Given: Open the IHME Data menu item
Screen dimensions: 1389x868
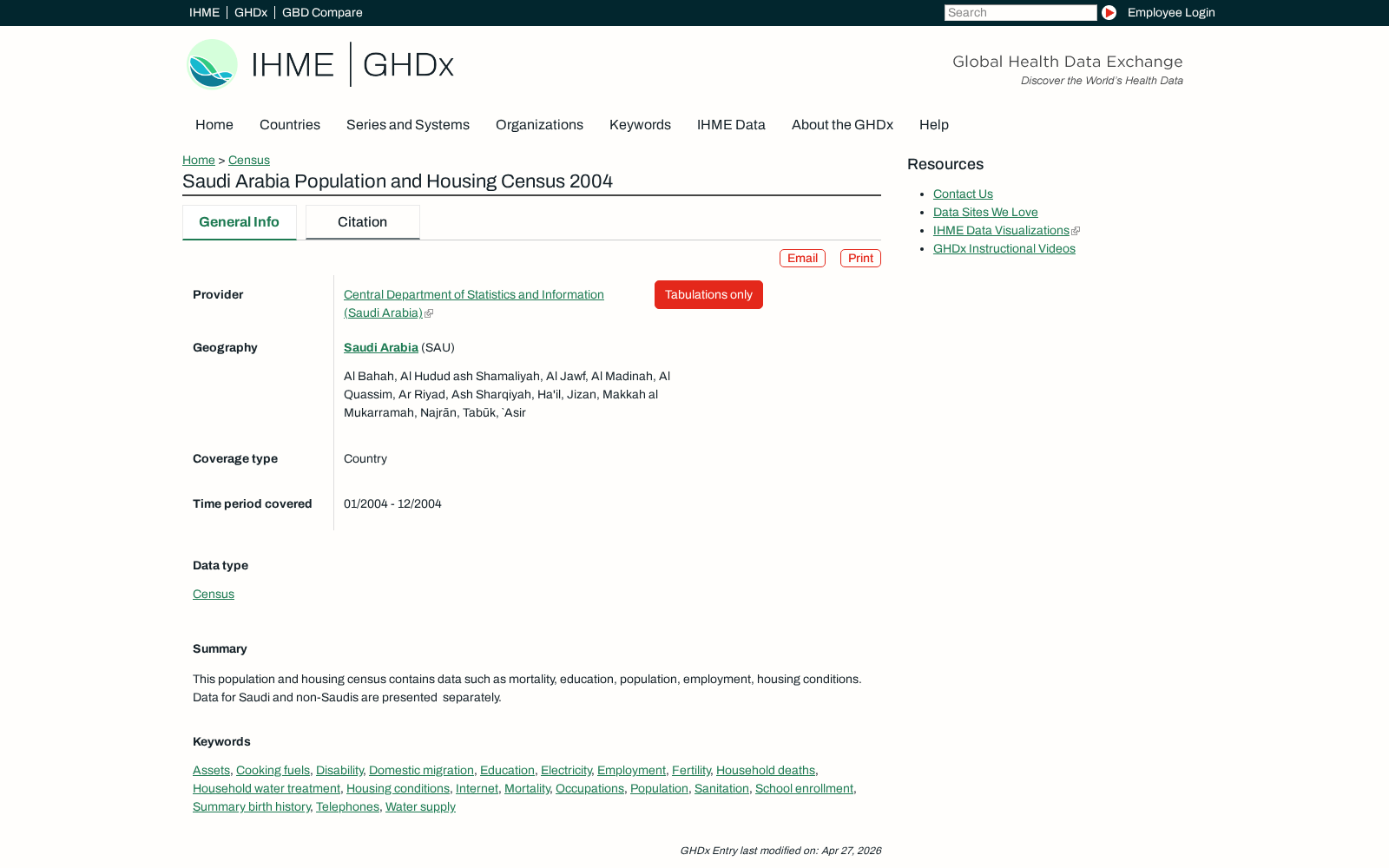Looking at the screenshot, I should [x=731, y=125].
